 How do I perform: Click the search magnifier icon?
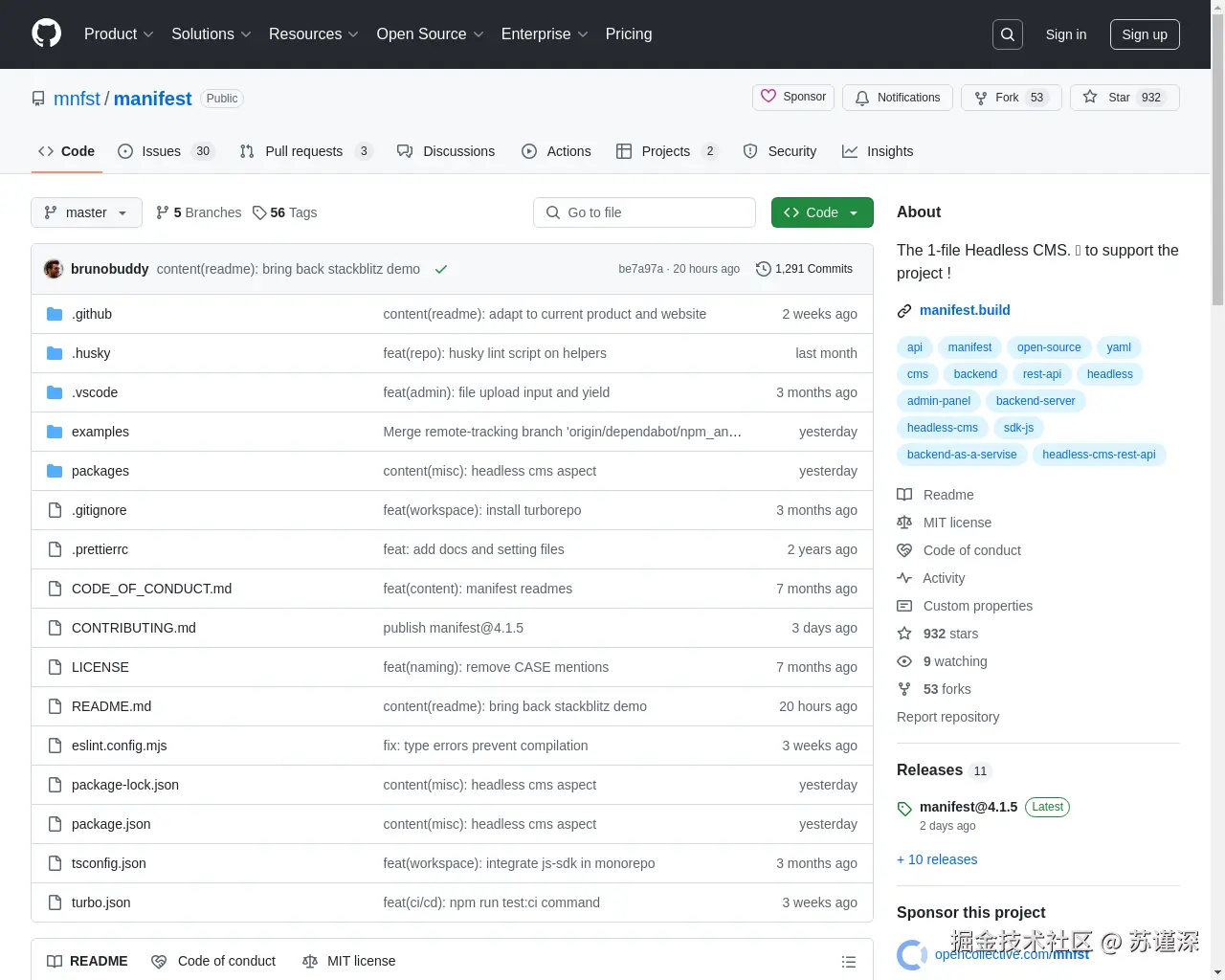click(x=1008, y=34)
